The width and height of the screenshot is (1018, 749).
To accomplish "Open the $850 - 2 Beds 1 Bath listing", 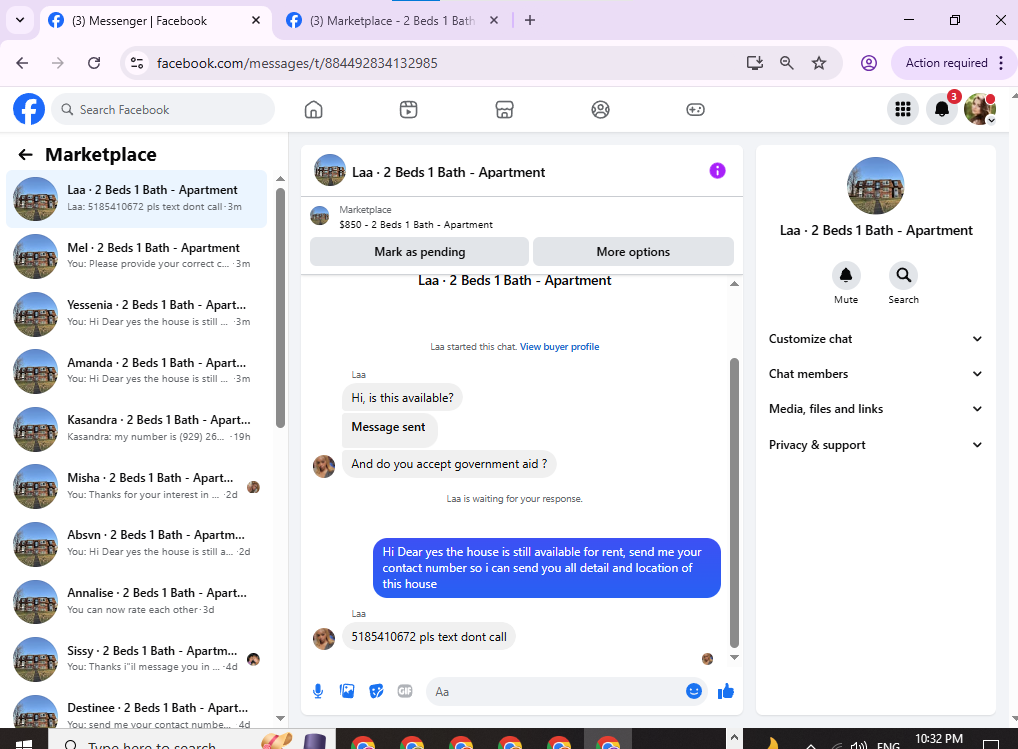I will tap(416, 225).
